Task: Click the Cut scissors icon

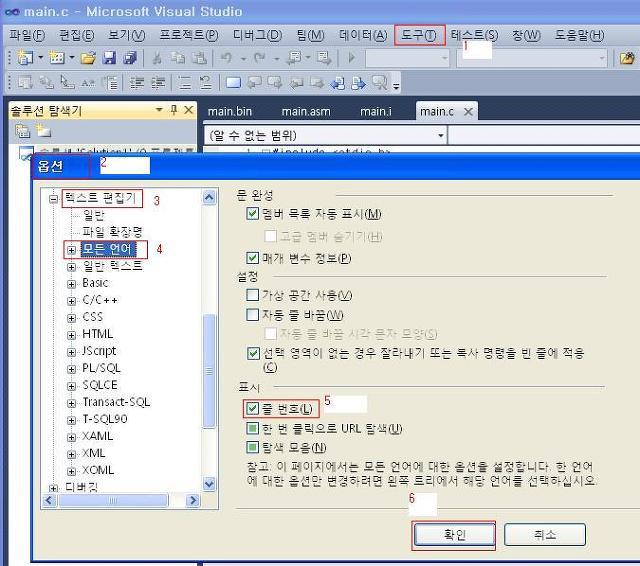Action: point(157,58)
